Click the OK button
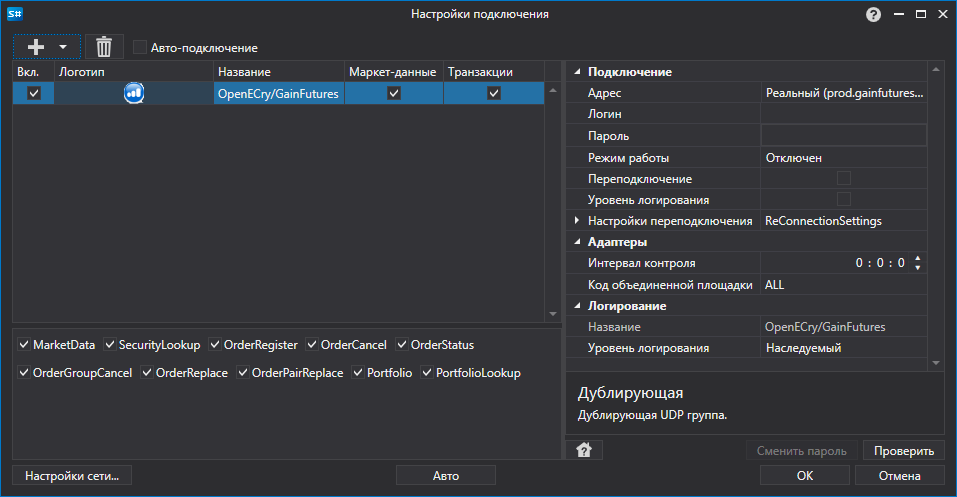This screenshot has height=497, width=957. pyautogui.click(x=804, y=475)
